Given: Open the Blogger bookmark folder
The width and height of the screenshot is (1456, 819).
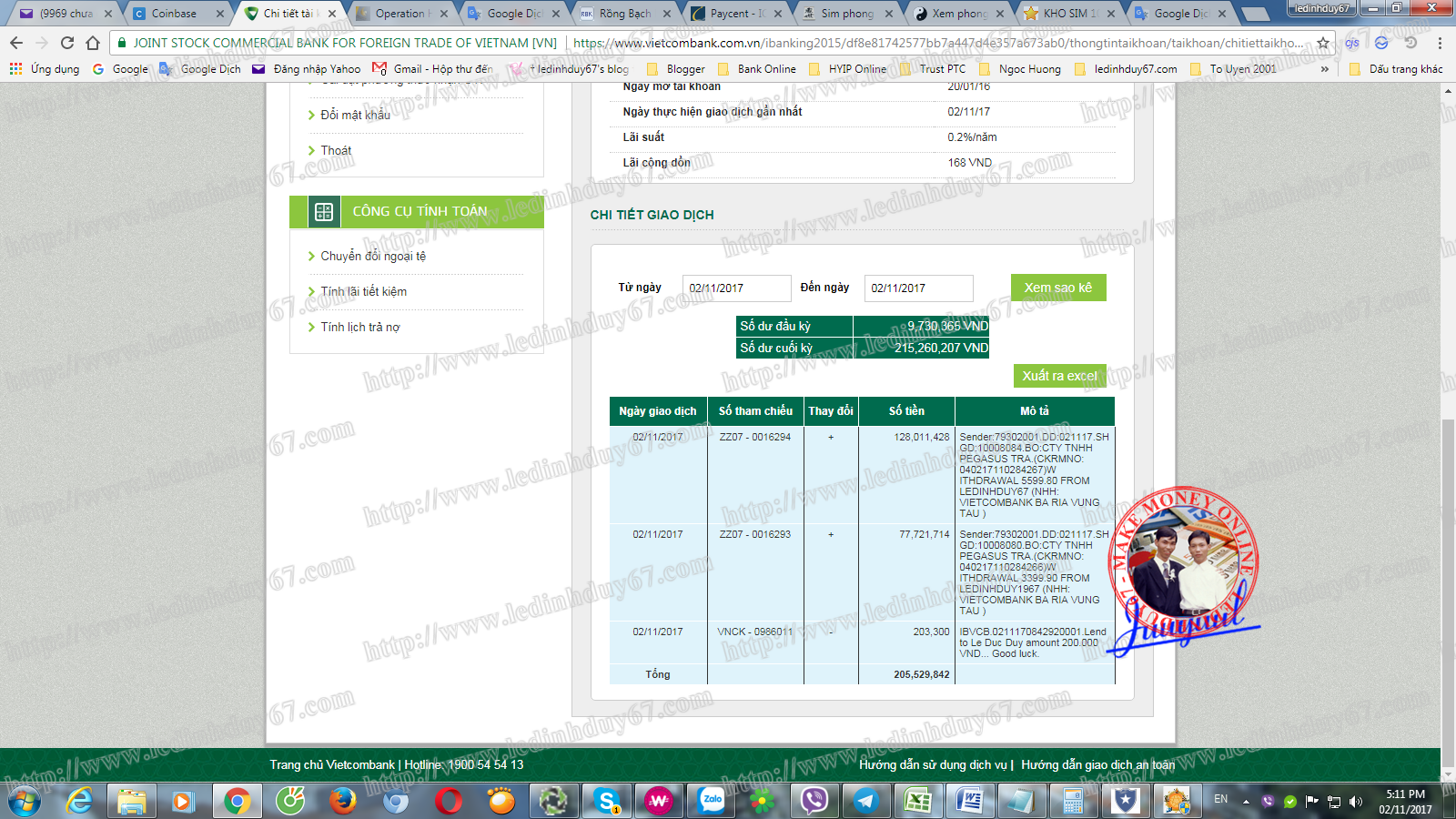Looking at the screenshot, I should tap(676, 69).
